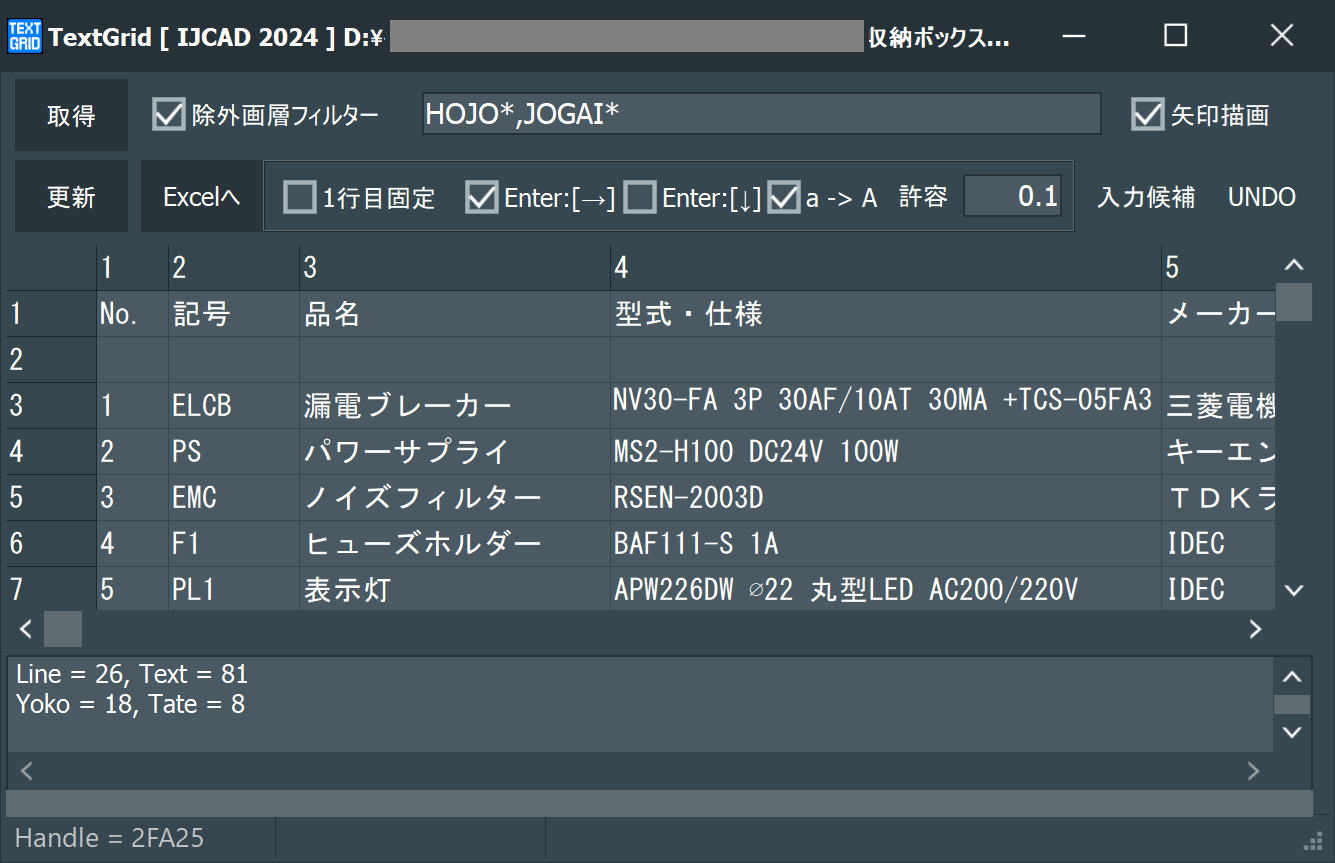The height and width of the screenshot is (863, 1335).
Task: Select row header 4
Action: point(51,452)
